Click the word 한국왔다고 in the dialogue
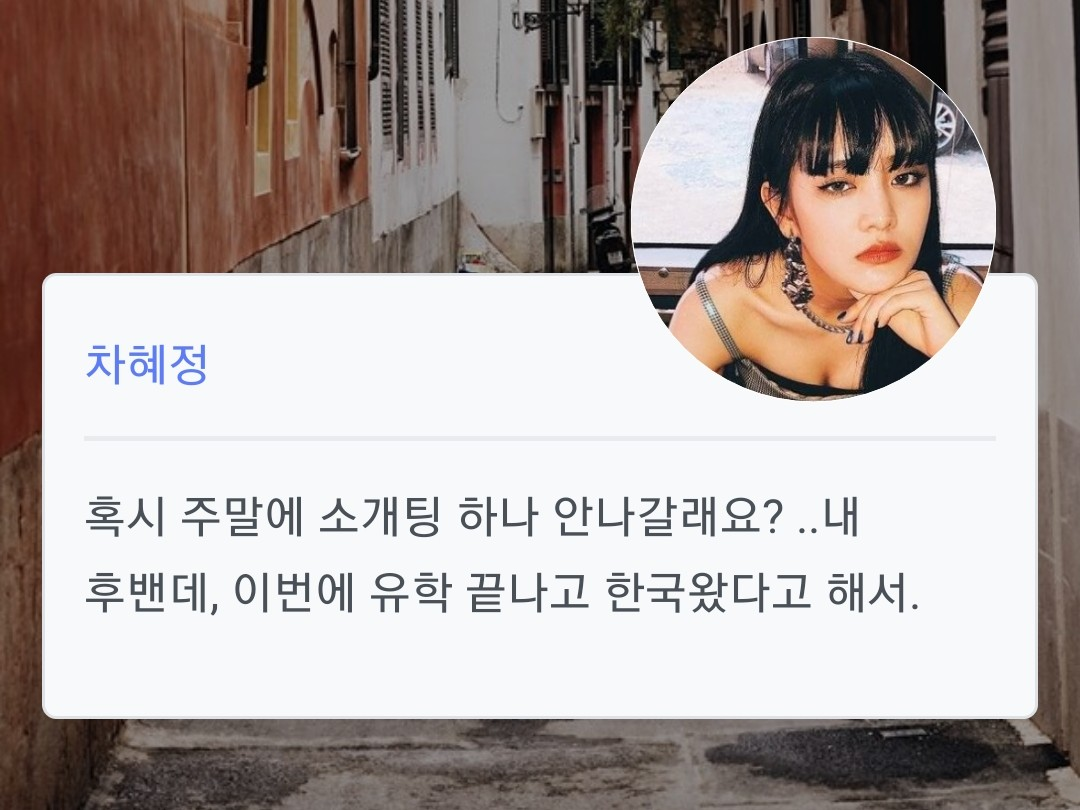 point(708,592)
